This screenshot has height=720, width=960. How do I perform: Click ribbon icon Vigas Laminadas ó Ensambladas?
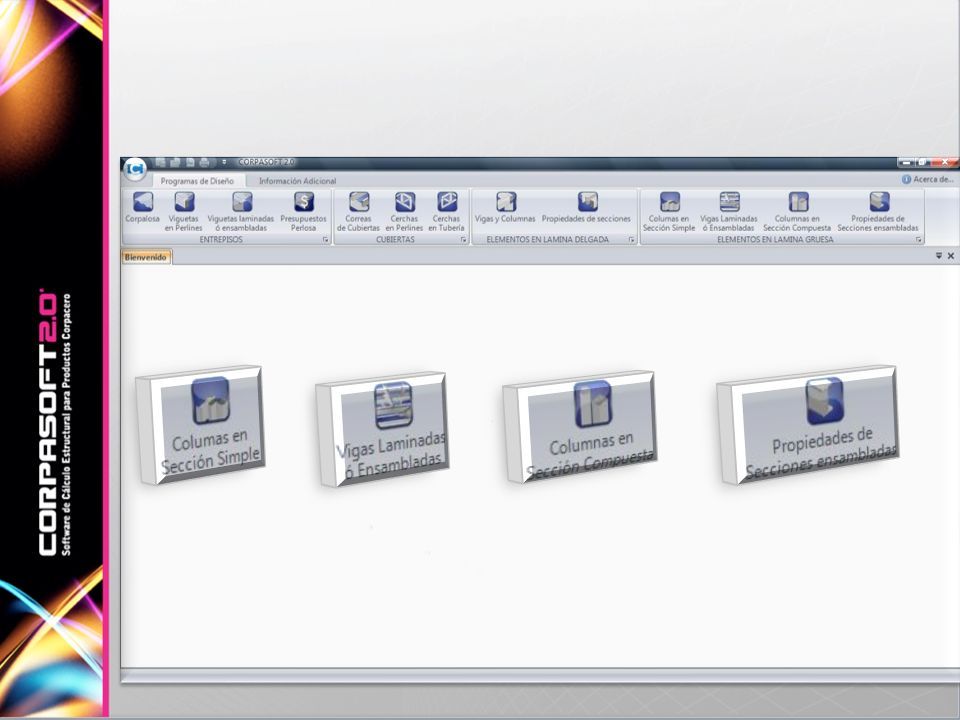coord(729,211)
